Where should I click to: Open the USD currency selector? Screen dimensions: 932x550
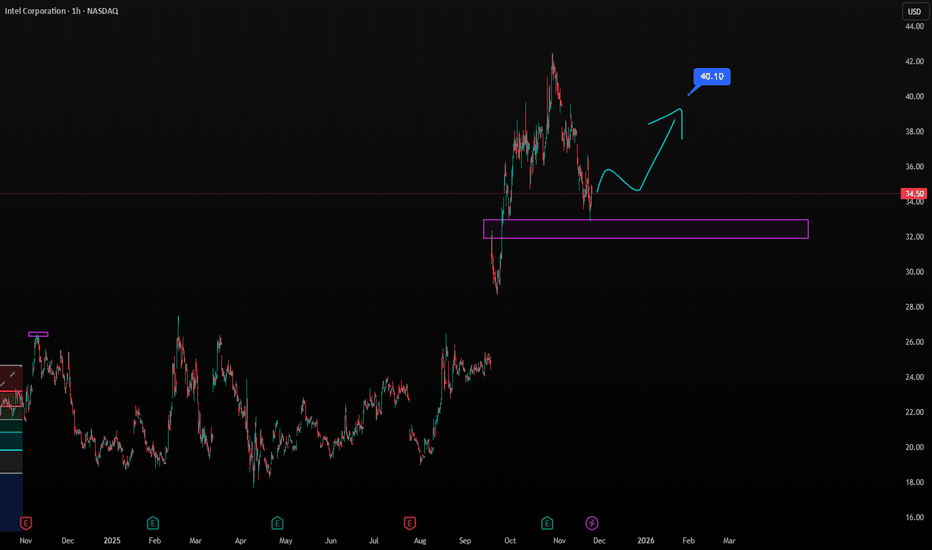click(x=913, y=12)
